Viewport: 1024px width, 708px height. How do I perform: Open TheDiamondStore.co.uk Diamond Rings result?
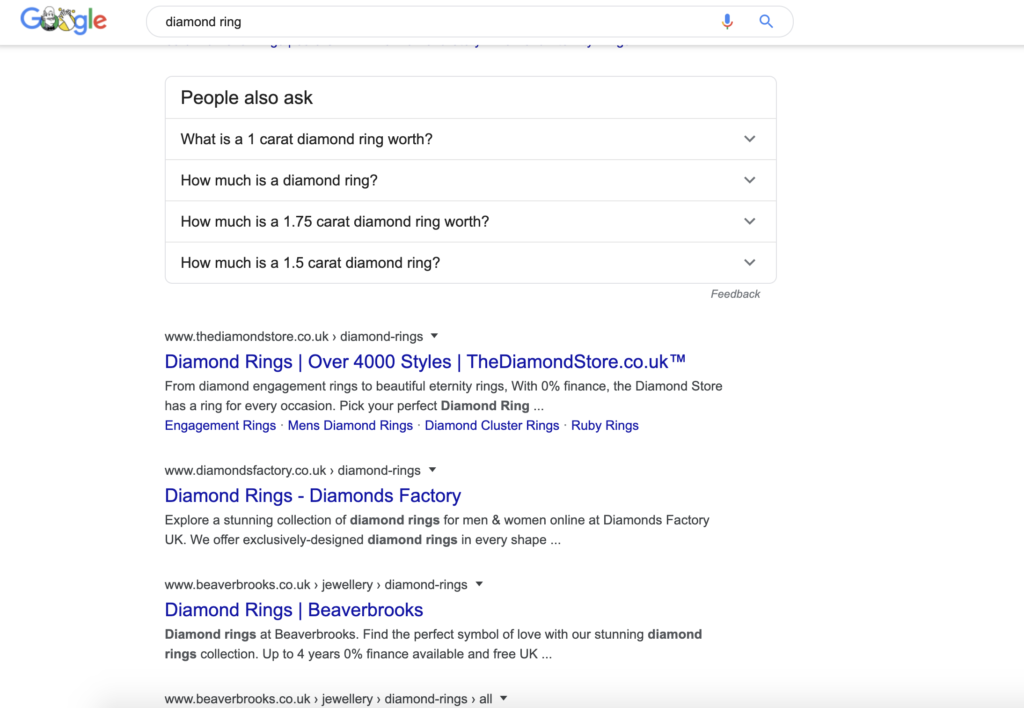coord(425,361)
